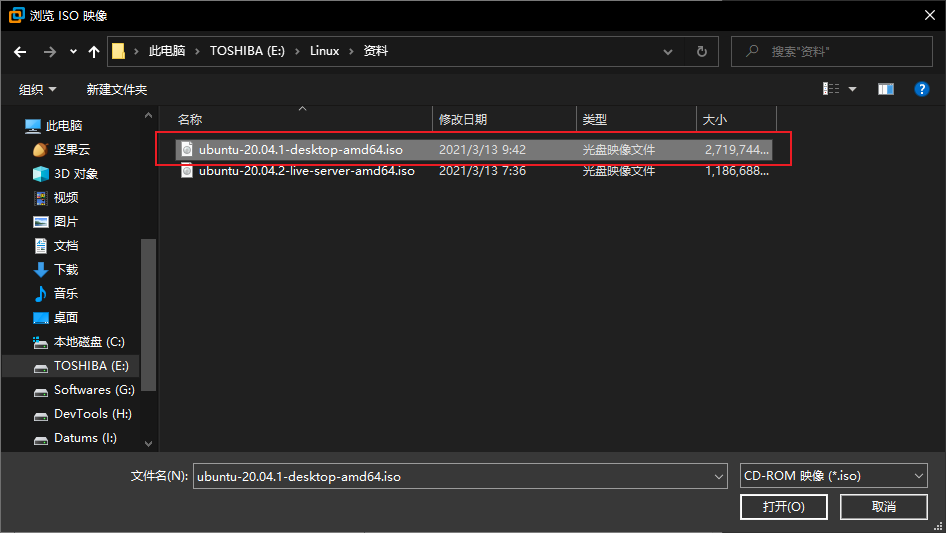The width and height of the screenshot is (946, 533).
Task: Open Softwares (G:) drive in sidebar
Action: click(83, 390)
